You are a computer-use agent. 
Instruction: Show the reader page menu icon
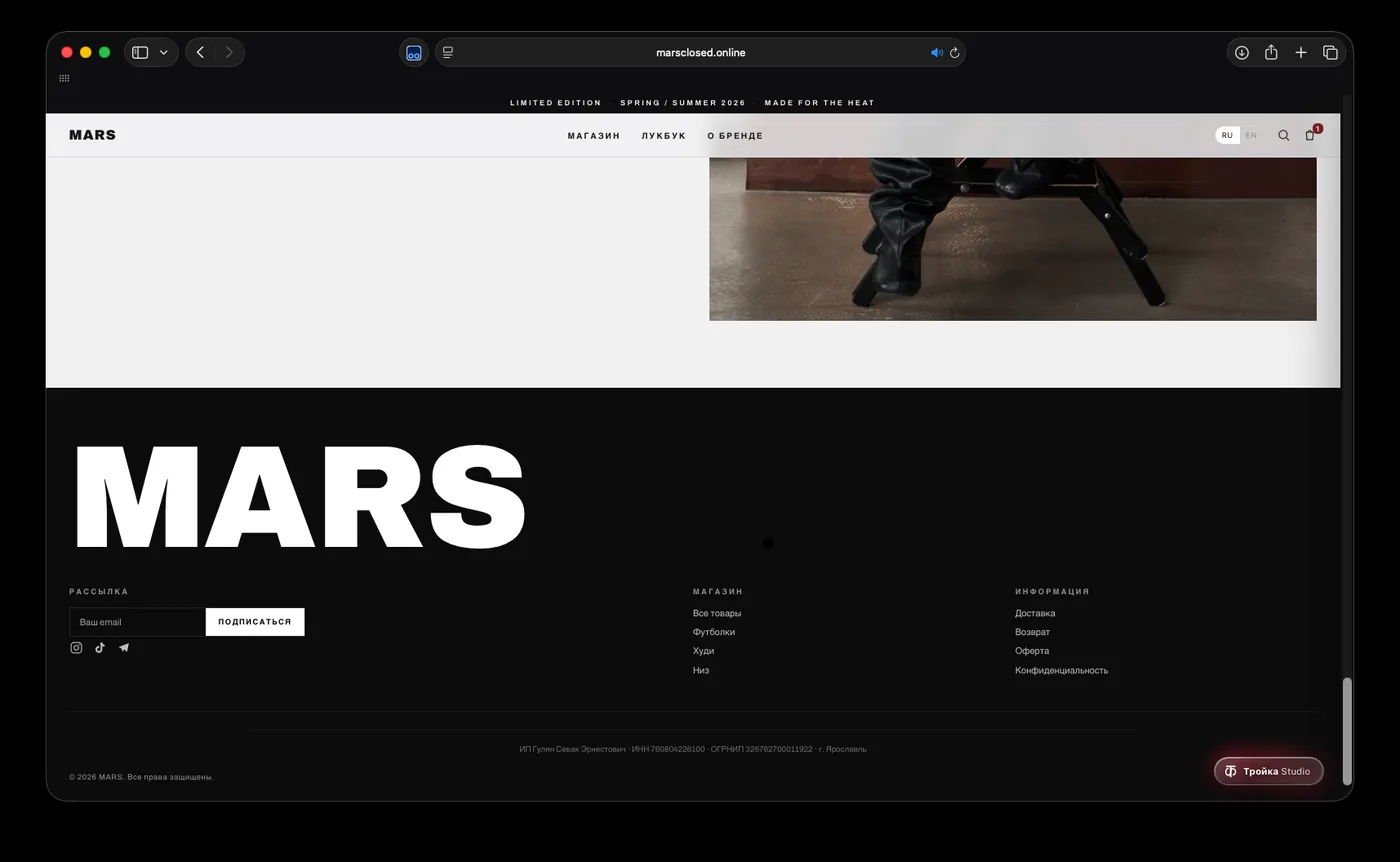[x=448, y=52]
